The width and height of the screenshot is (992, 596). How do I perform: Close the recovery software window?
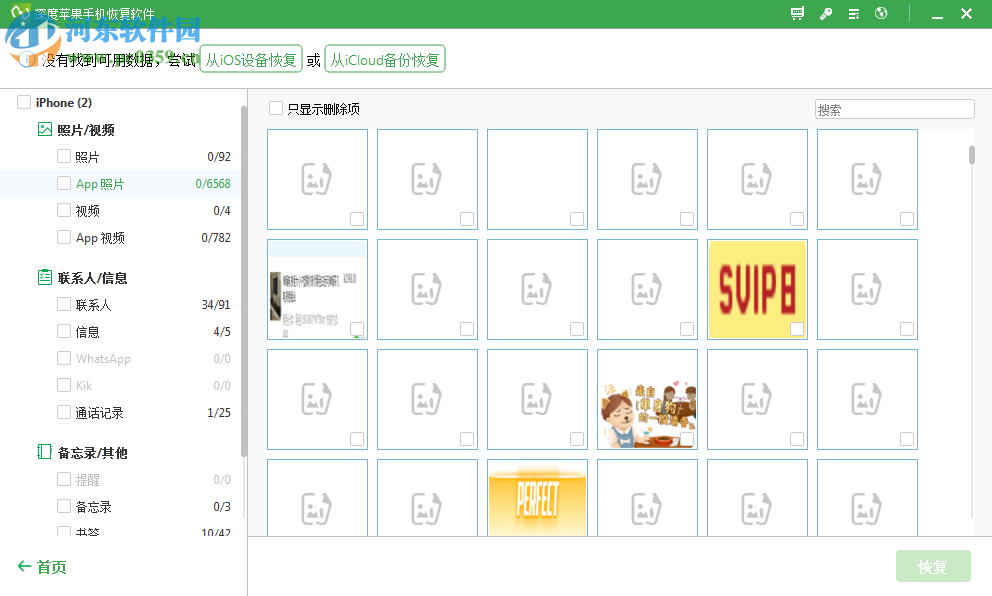[x=966, y=14]
